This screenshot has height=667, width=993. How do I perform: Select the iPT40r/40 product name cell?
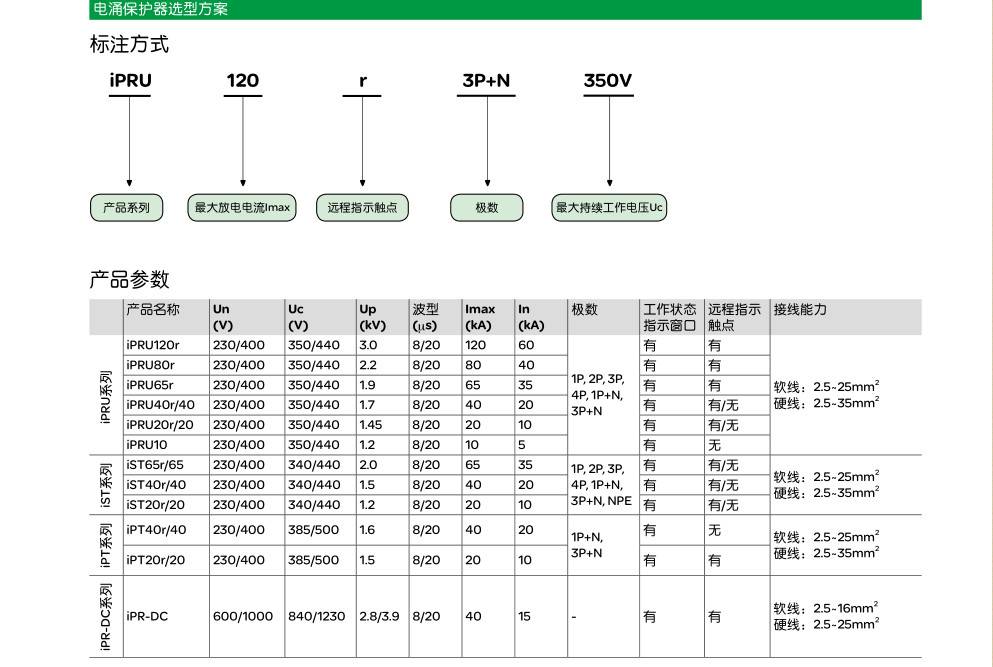tap(156, 530)
